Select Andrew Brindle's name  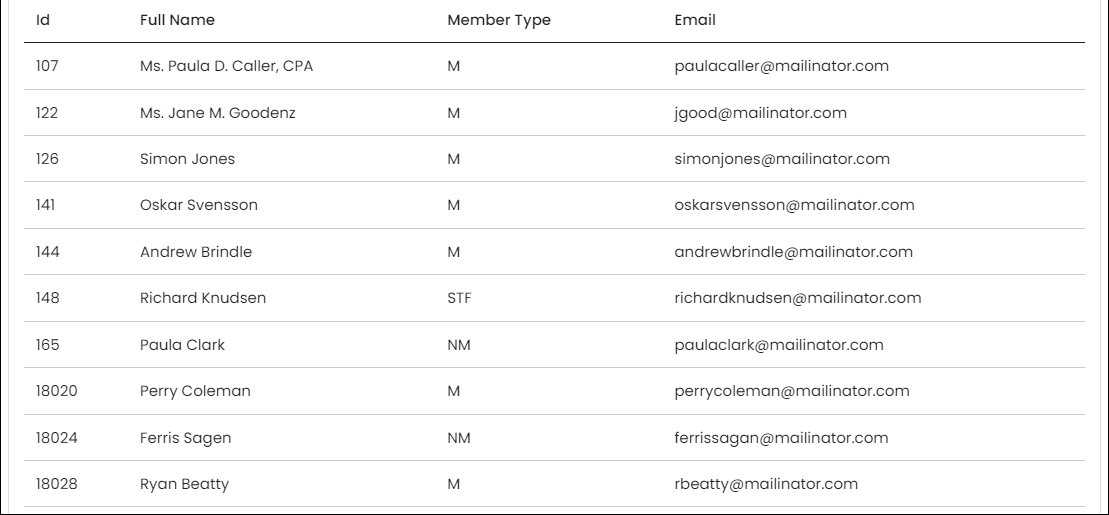[196, 252]
